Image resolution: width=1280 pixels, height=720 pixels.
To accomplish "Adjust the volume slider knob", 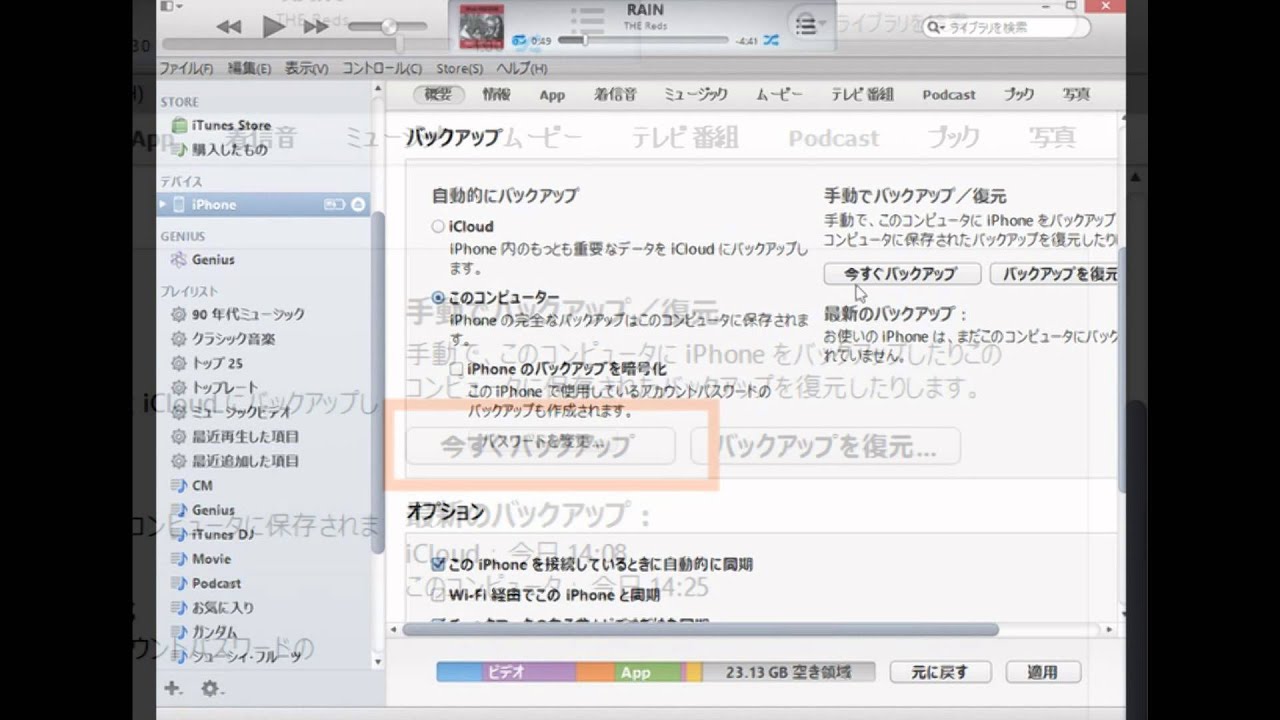I will 389,27.
